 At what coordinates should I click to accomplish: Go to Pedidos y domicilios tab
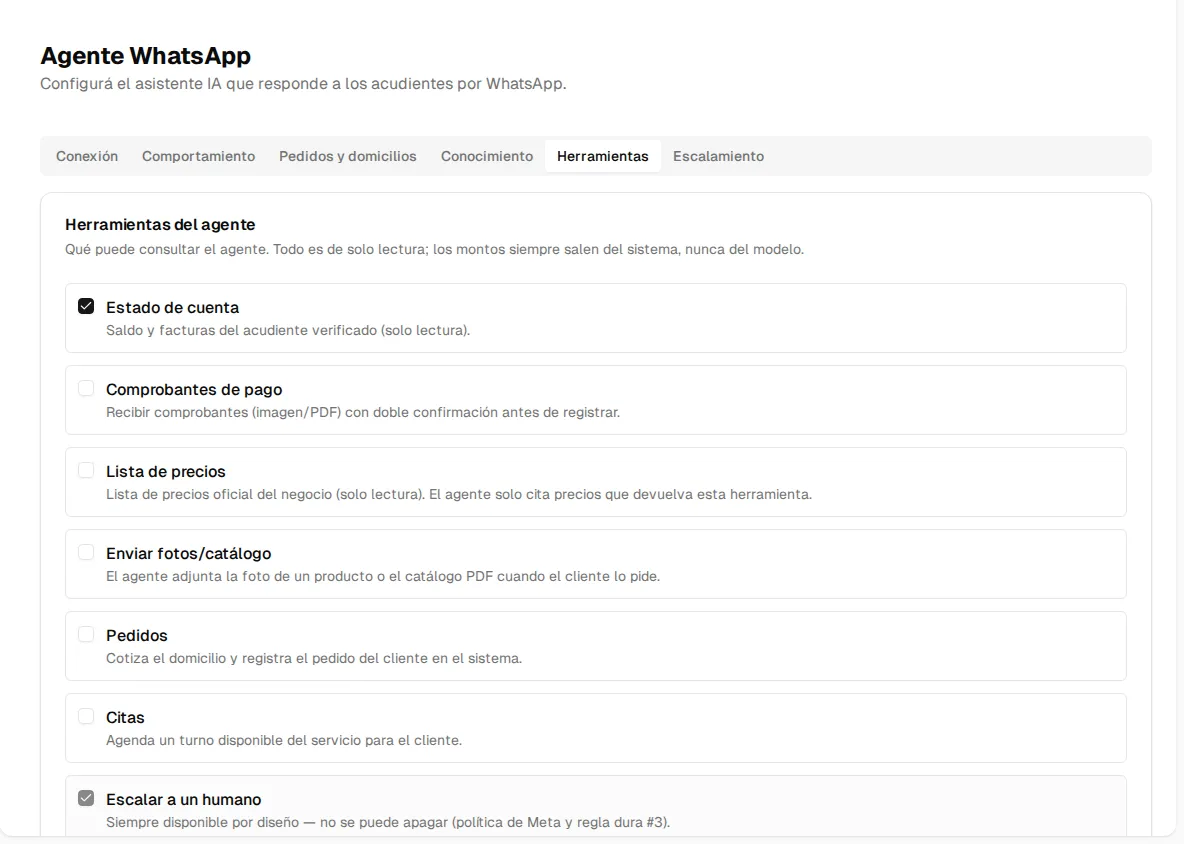[348, 156]
